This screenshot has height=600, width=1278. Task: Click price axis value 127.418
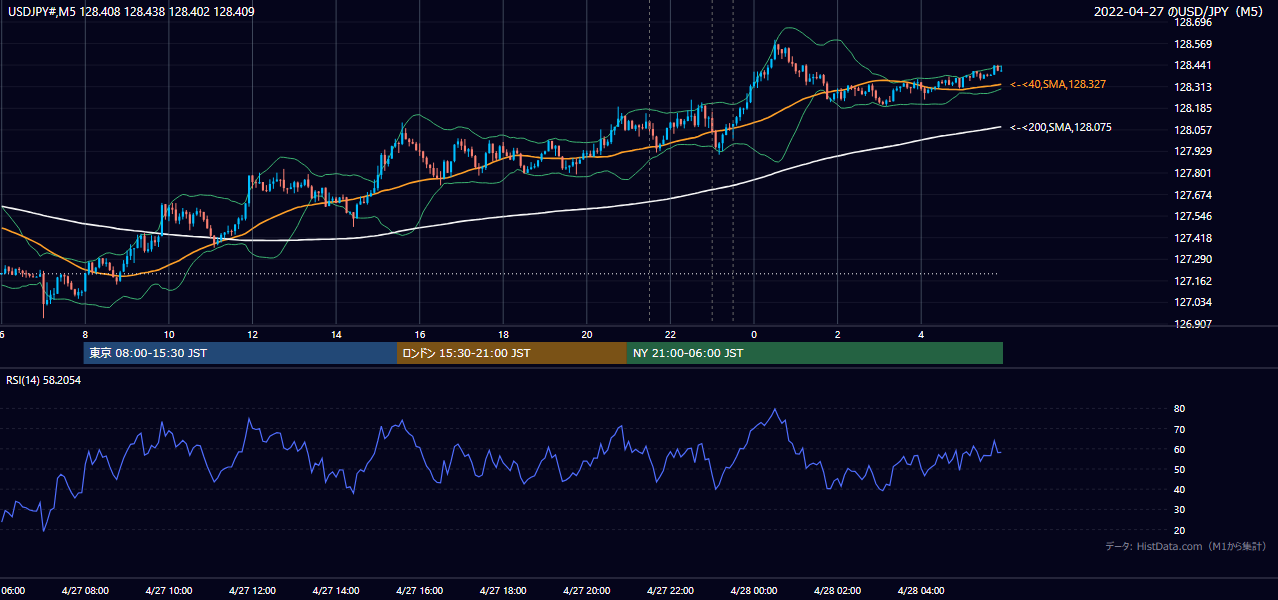point(1192,238)
